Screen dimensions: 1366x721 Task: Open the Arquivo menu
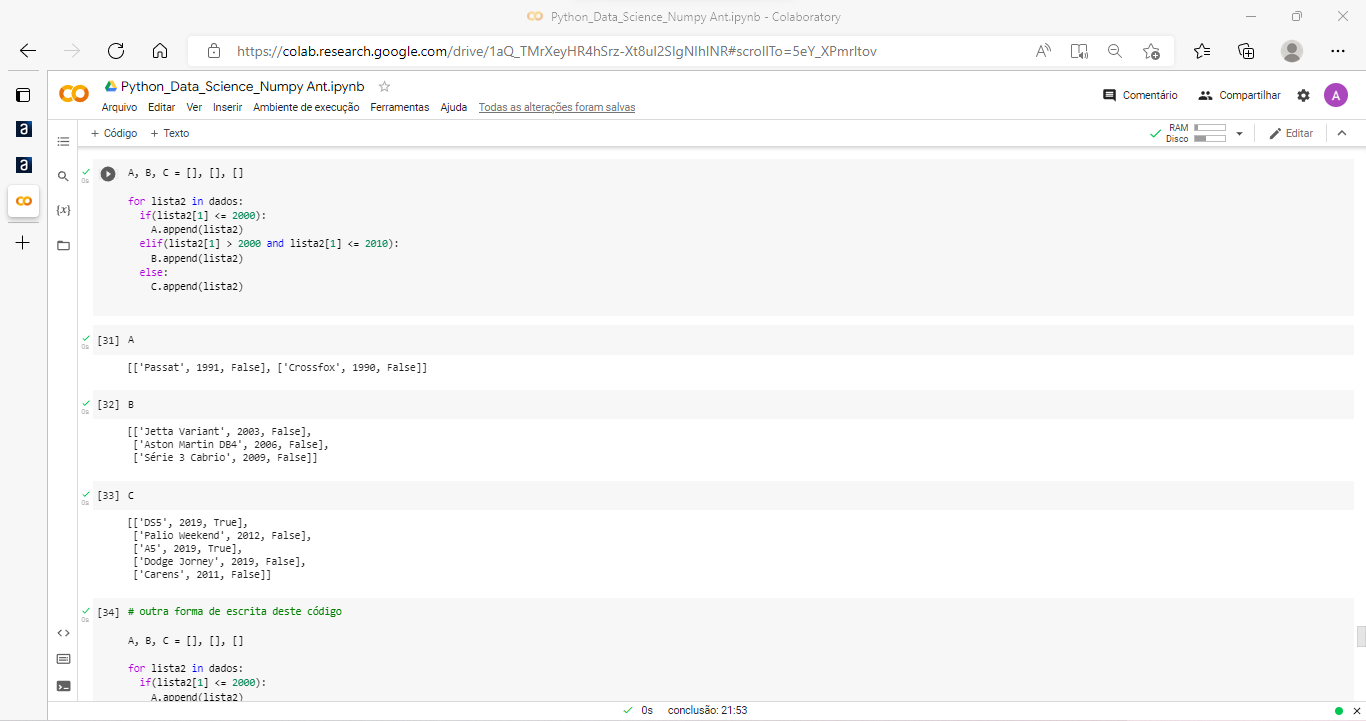[120, 107]
